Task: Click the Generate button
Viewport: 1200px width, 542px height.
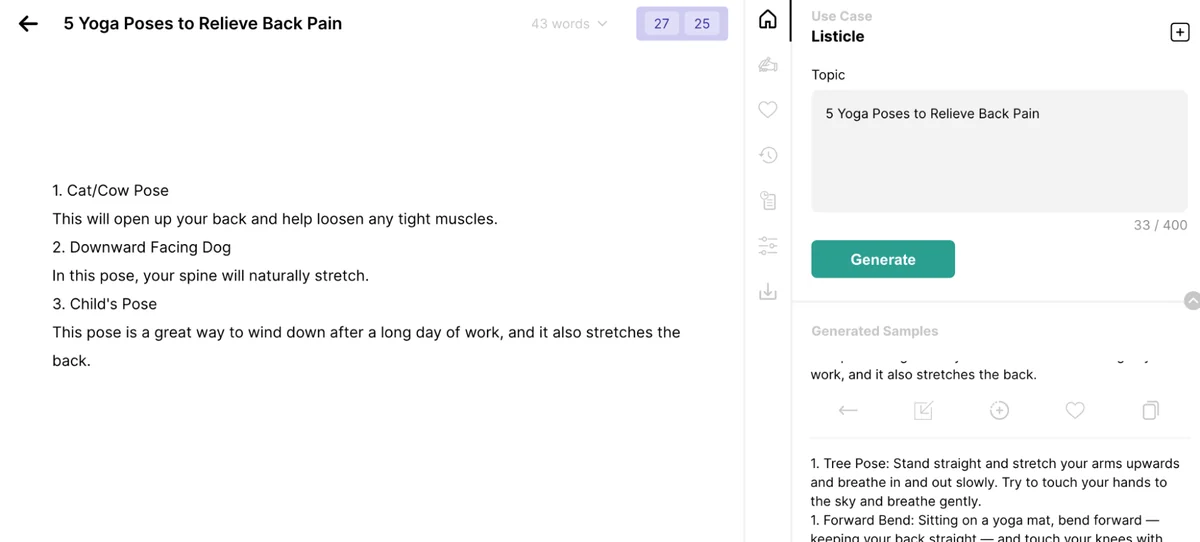Action: pyautogui.click(x=883, y=259)
